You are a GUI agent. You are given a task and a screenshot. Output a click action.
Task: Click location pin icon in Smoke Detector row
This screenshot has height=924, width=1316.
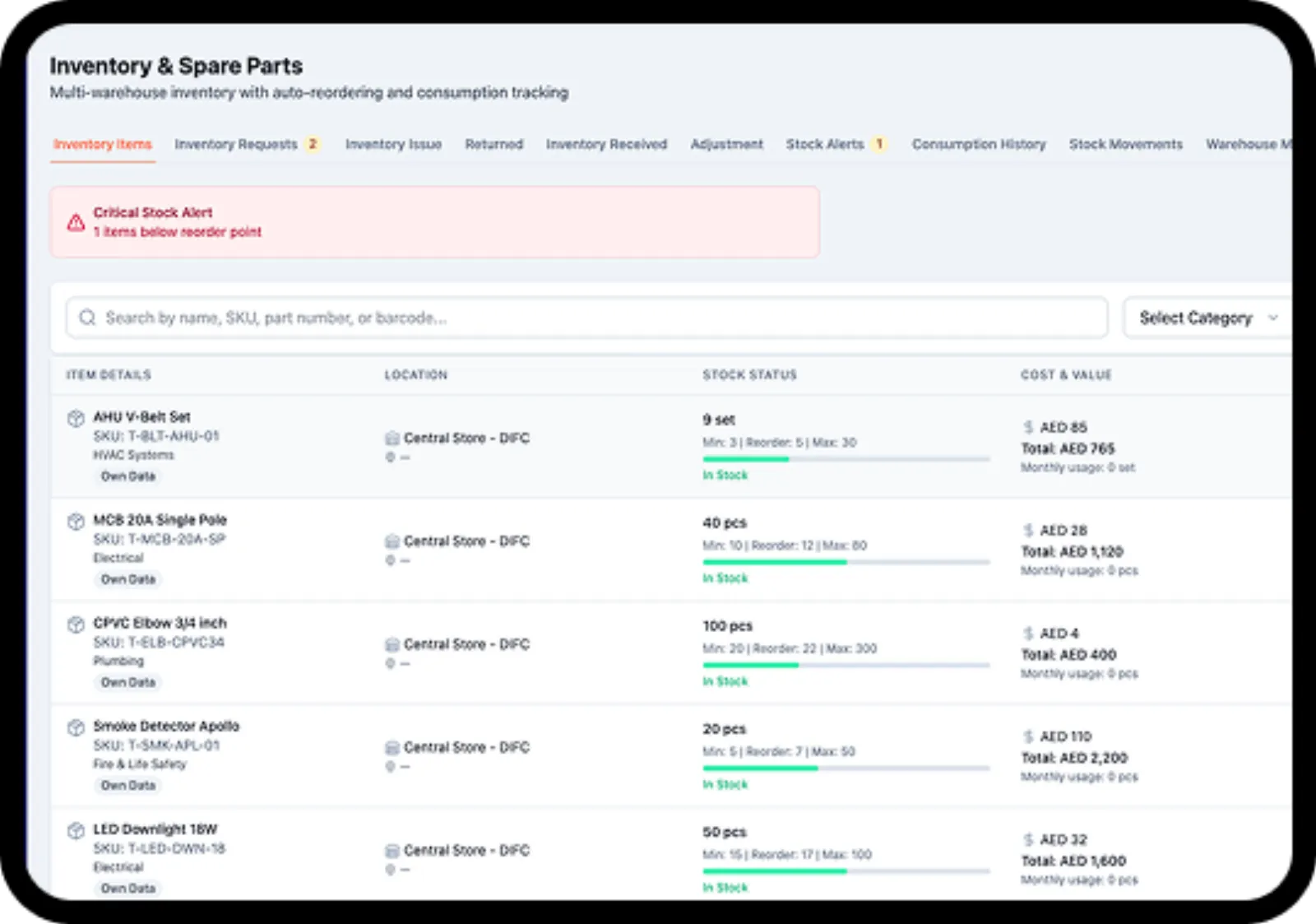point(391,767)
